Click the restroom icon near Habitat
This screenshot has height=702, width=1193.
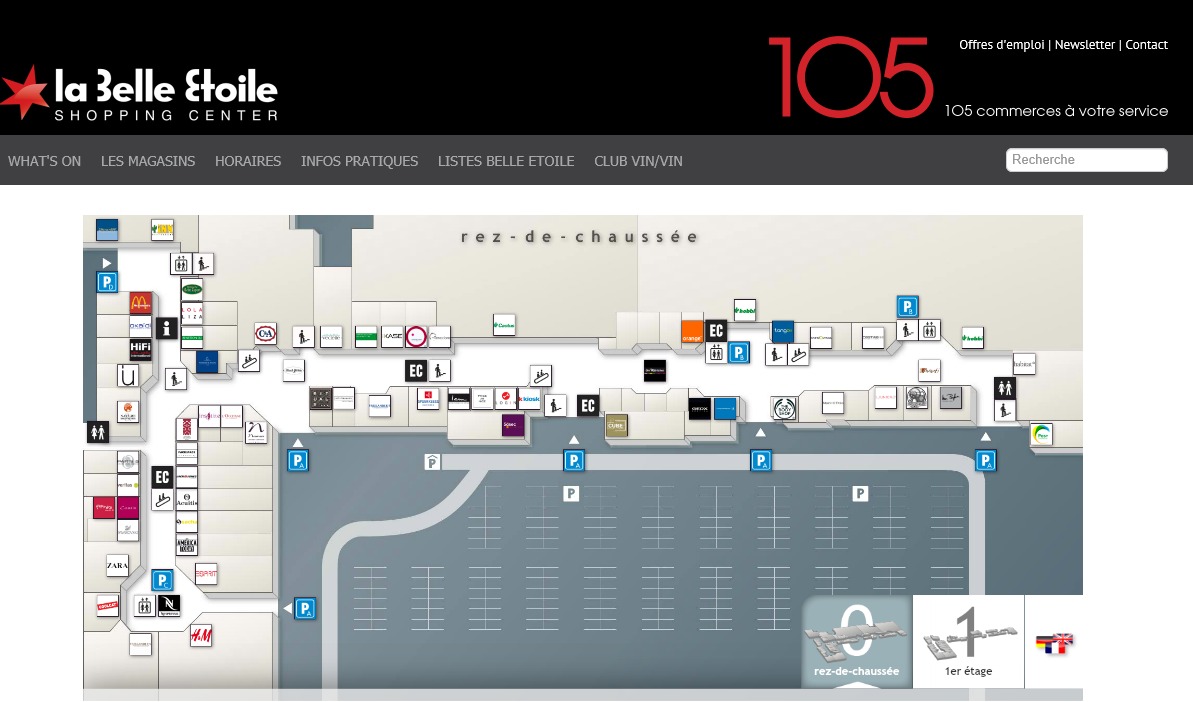point(1005,388)
